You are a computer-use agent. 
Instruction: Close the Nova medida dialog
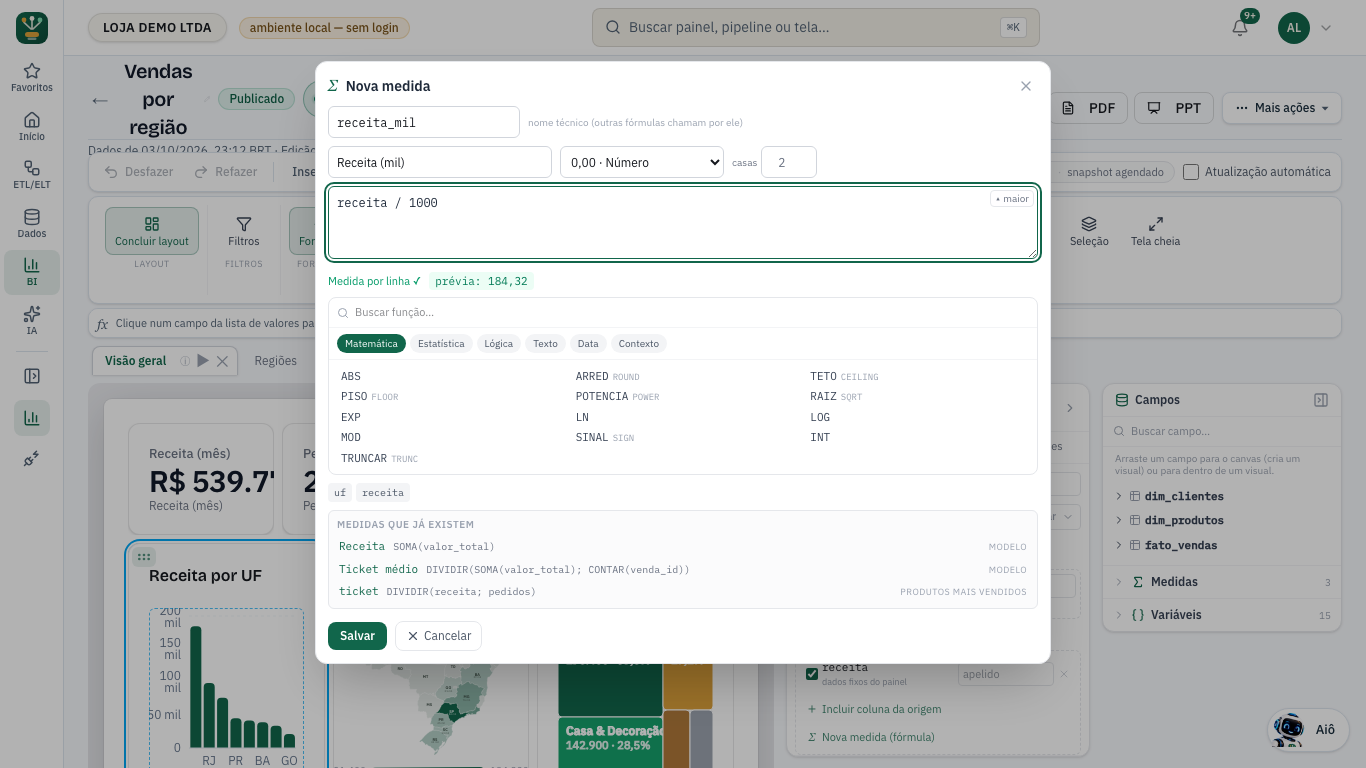click(x=1025, y=86)
